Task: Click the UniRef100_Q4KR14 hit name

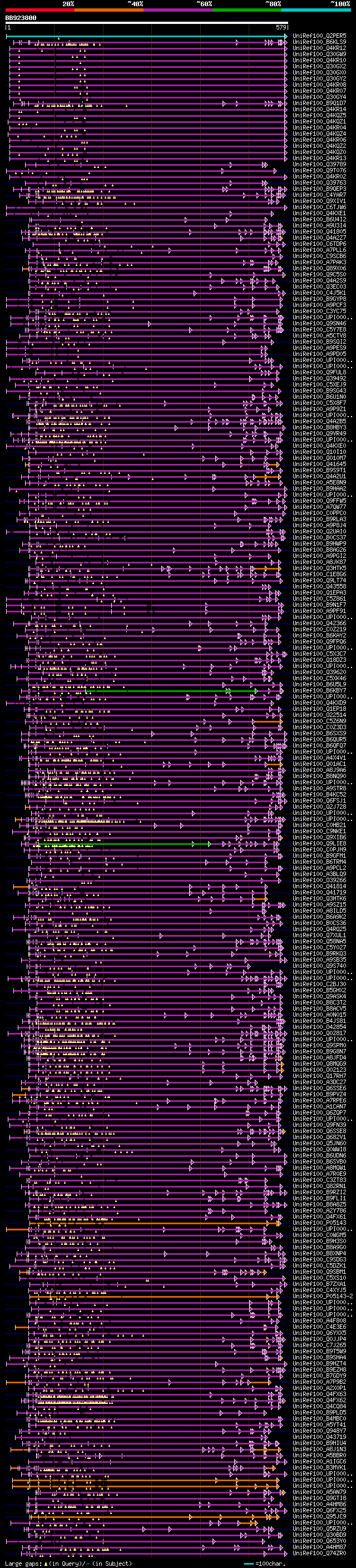Action: (319, 109)
